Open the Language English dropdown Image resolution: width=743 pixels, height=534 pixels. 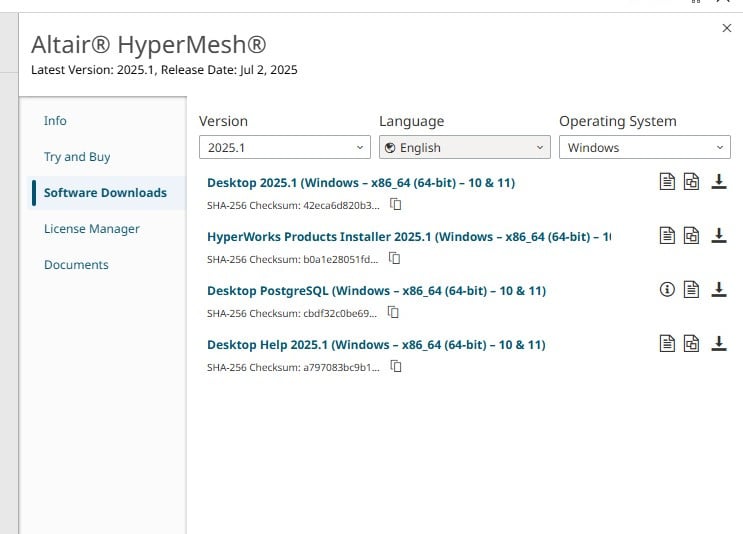465,147
